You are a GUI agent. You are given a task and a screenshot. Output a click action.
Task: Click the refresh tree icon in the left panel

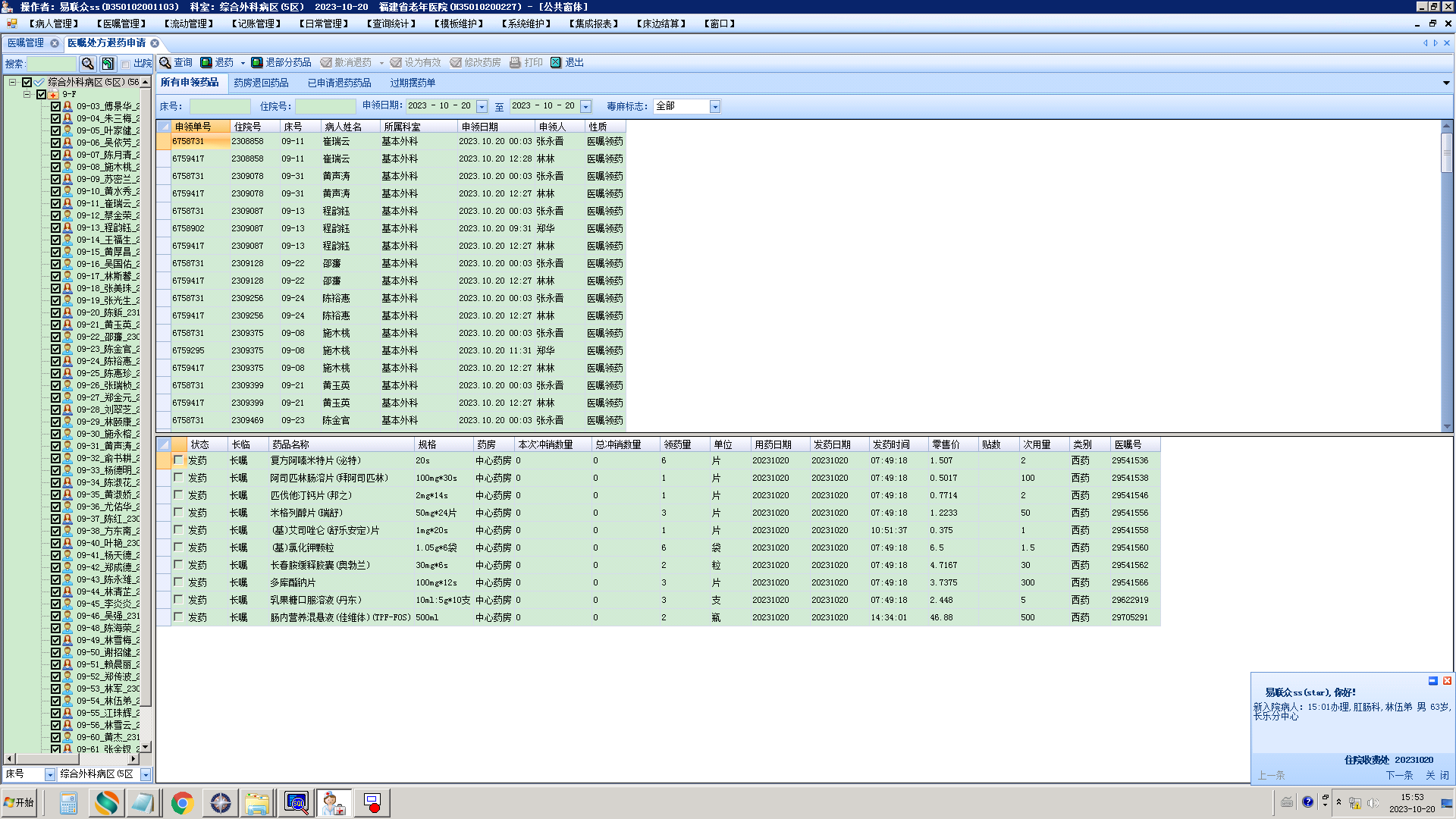(x=108, y=64)
